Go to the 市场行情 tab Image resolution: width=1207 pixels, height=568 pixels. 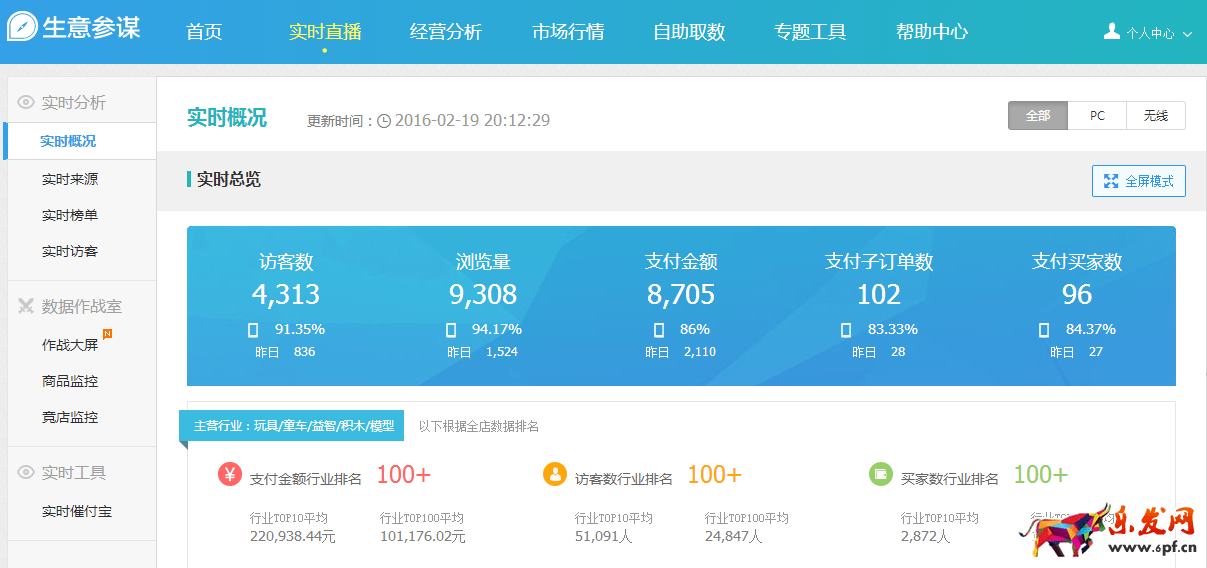click(x=568, y=32)
